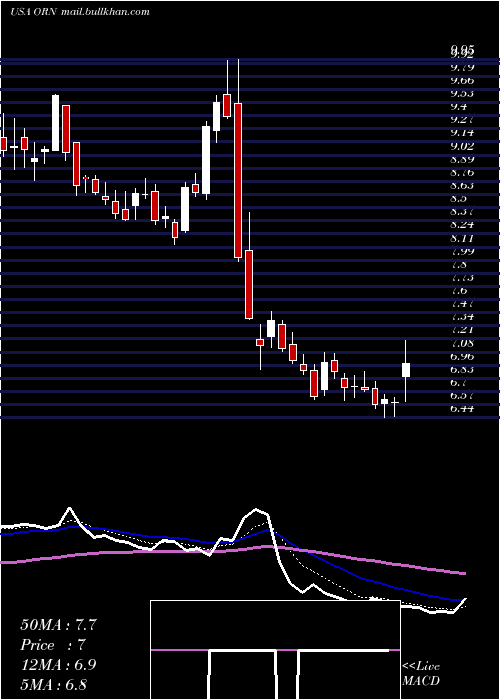
Task: Click the 6.57 price label
Action: pyautogui.click(x=462, y=396)
